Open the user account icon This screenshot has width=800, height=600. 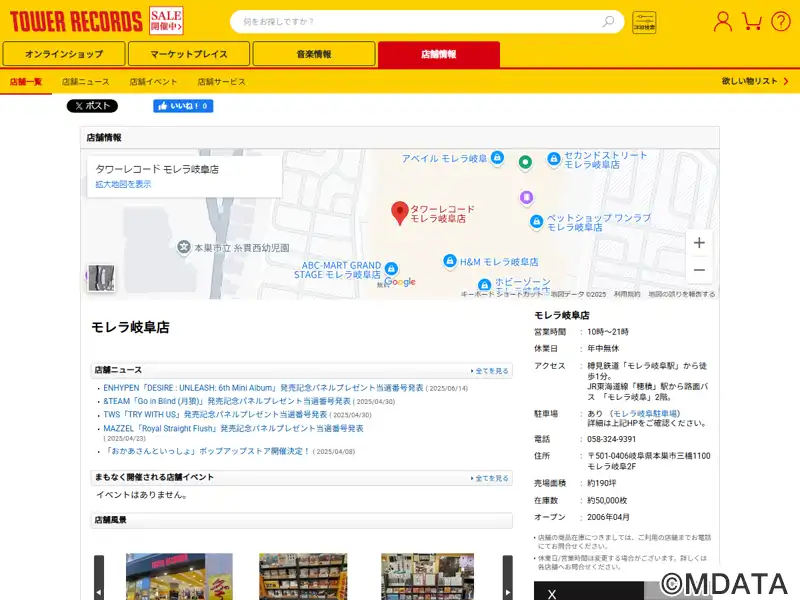click(x=722, y=22)
